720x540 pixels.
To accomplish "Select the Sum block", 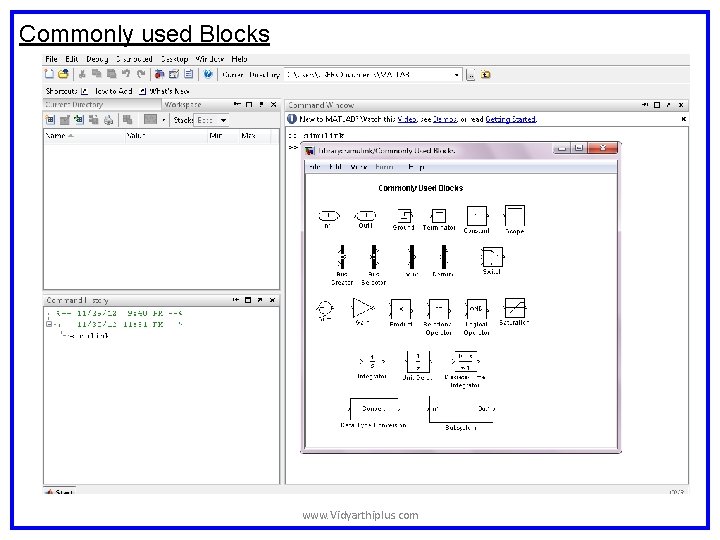I will [325, 310].
